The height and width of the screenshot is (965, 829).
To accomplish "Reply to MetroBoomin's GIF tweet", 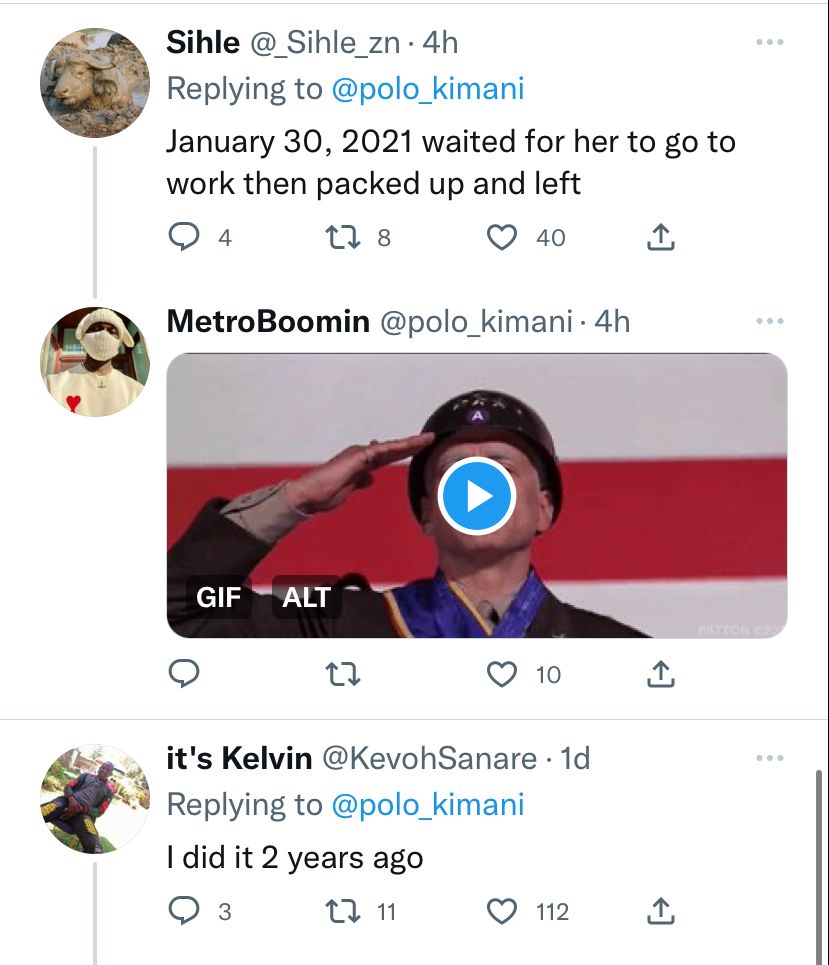I will (183, 674).
